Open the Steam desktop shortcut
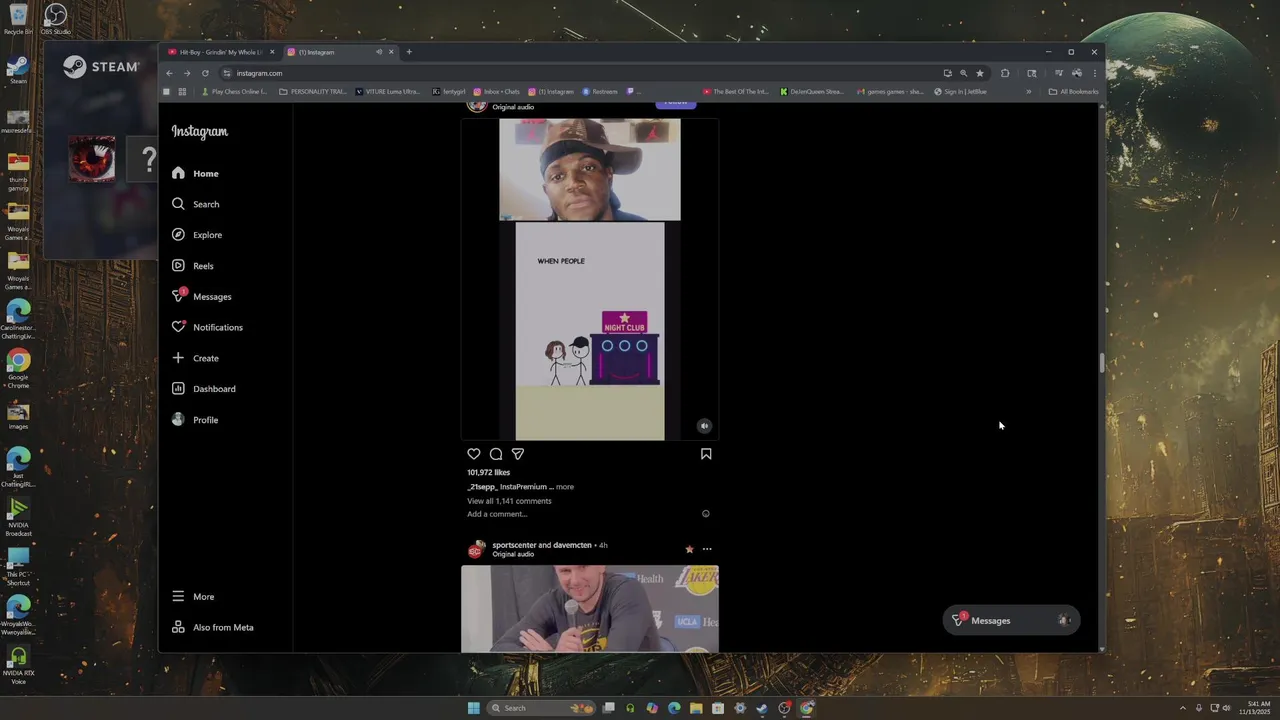The height and width of the screenshot is (720, 1280). click(18, 70)
